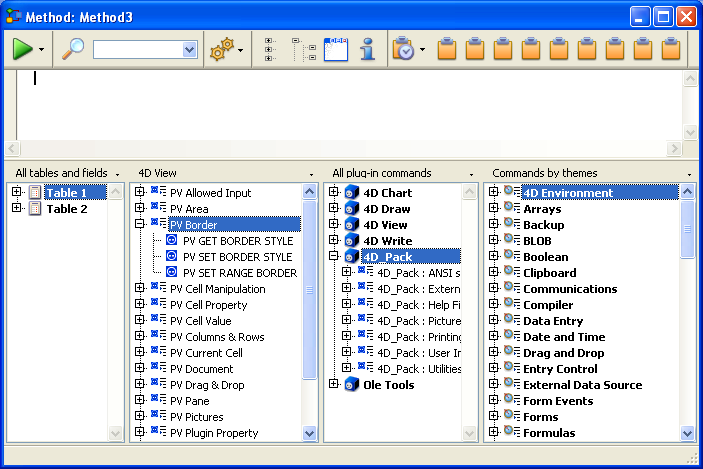Viewport: 703px width, 469px height.
Task: Select Ole Tools in plug-in list
Action: coord(388,385)
